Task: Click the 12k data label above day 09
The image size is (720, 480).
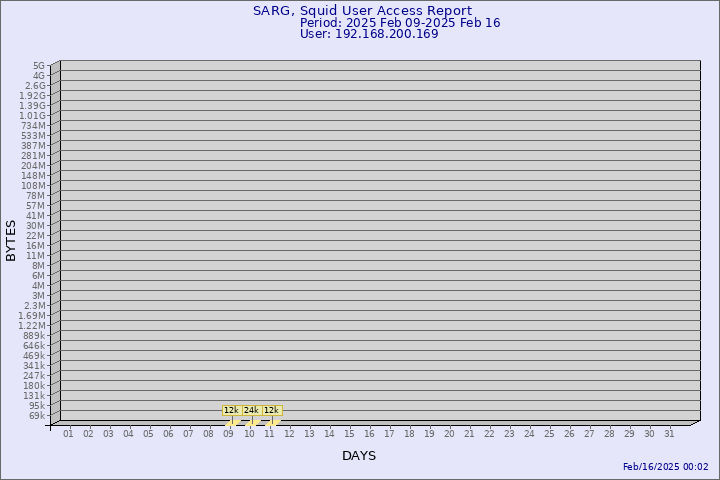Action: tap(231, 410)
